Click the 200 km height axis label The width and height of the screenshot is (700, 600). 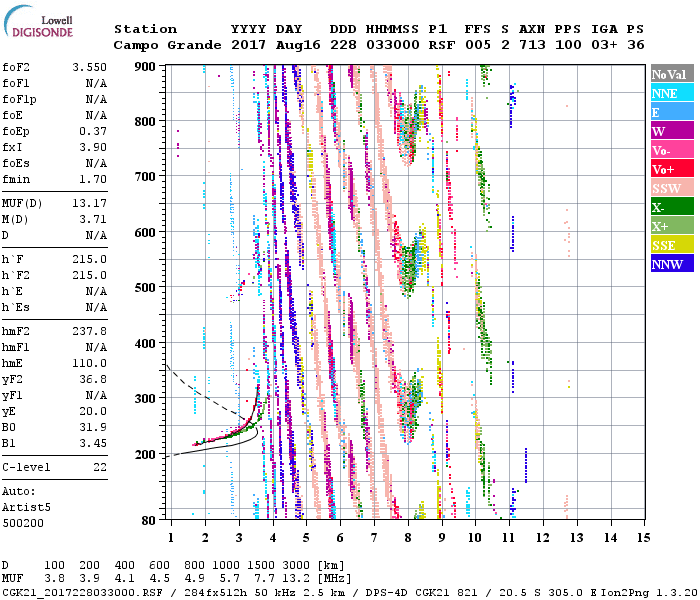[145, 454]
